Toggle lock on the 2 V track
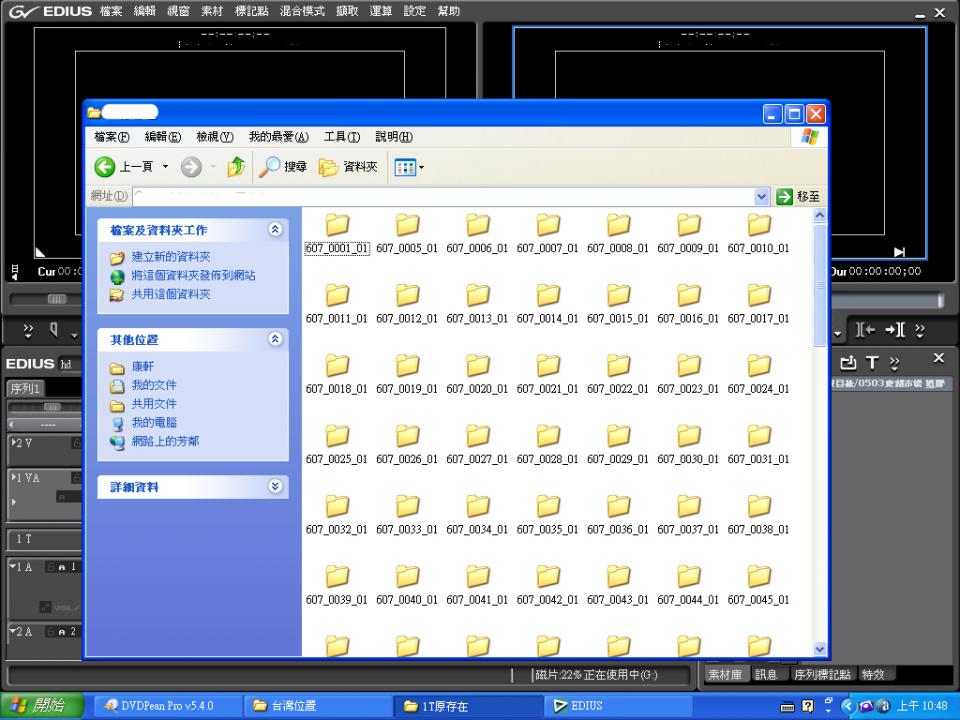960x720 pixels. (x=76, y=443)
